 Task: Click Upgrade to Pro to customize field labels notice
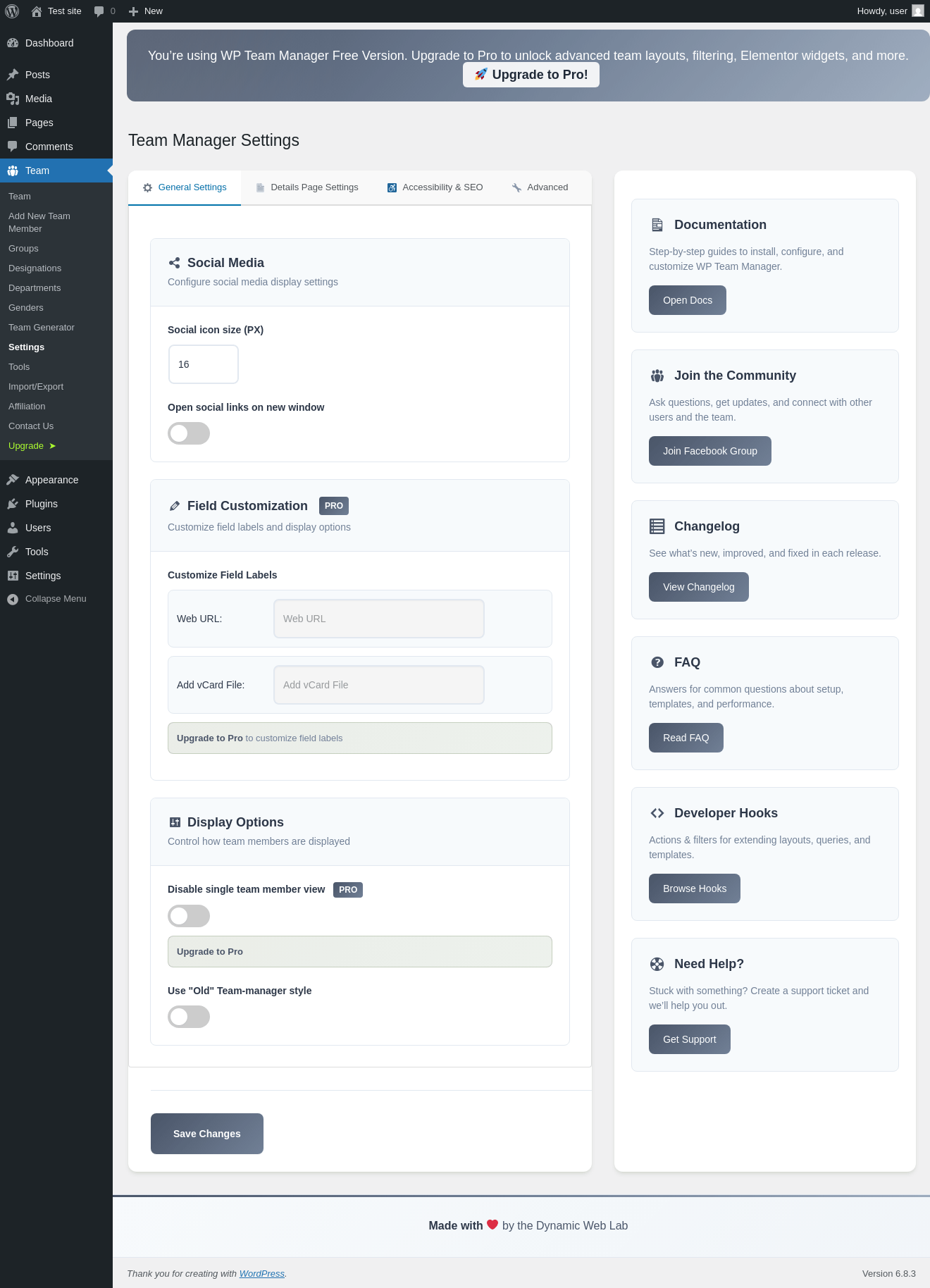tap(360, 738)
